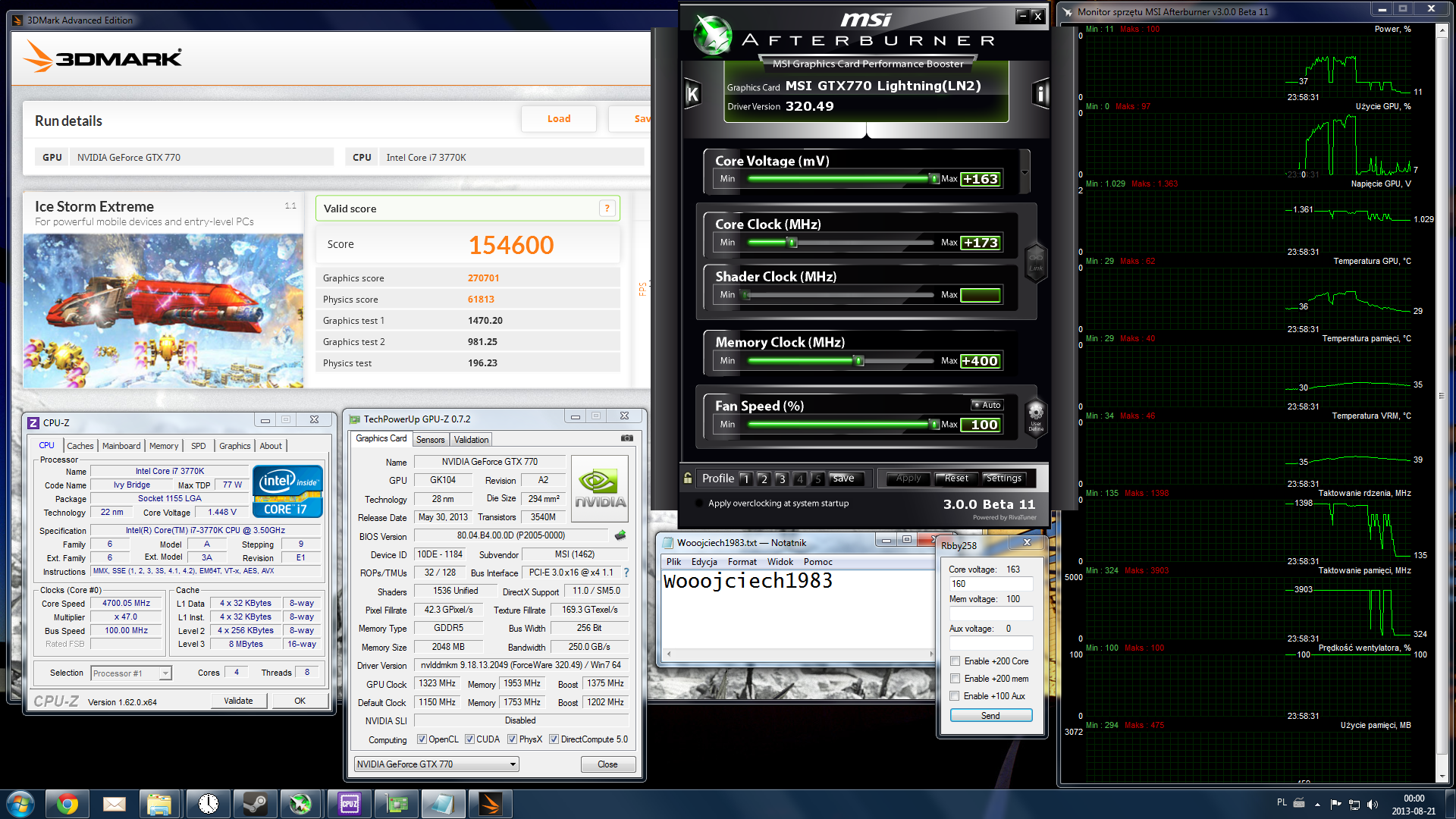Open Chrome from the taskbar
This screenshot has width=1456, height=819.
(67, 804)
